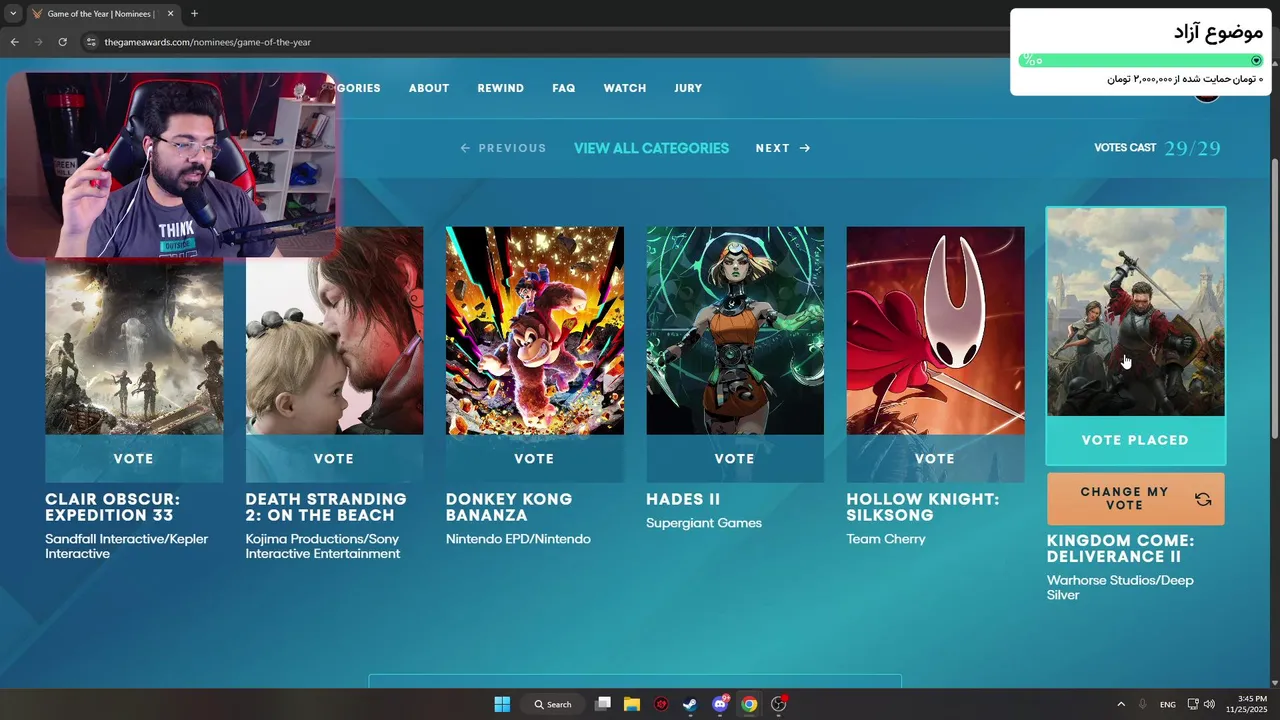Open Task View from taskbar
This screenshot has height=720, width=1280.
pos(603,704)
